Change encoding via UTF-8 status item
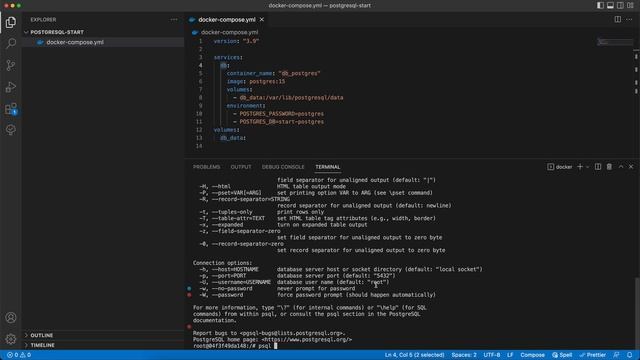Screen dimensions: 640x360 point(492,355)
